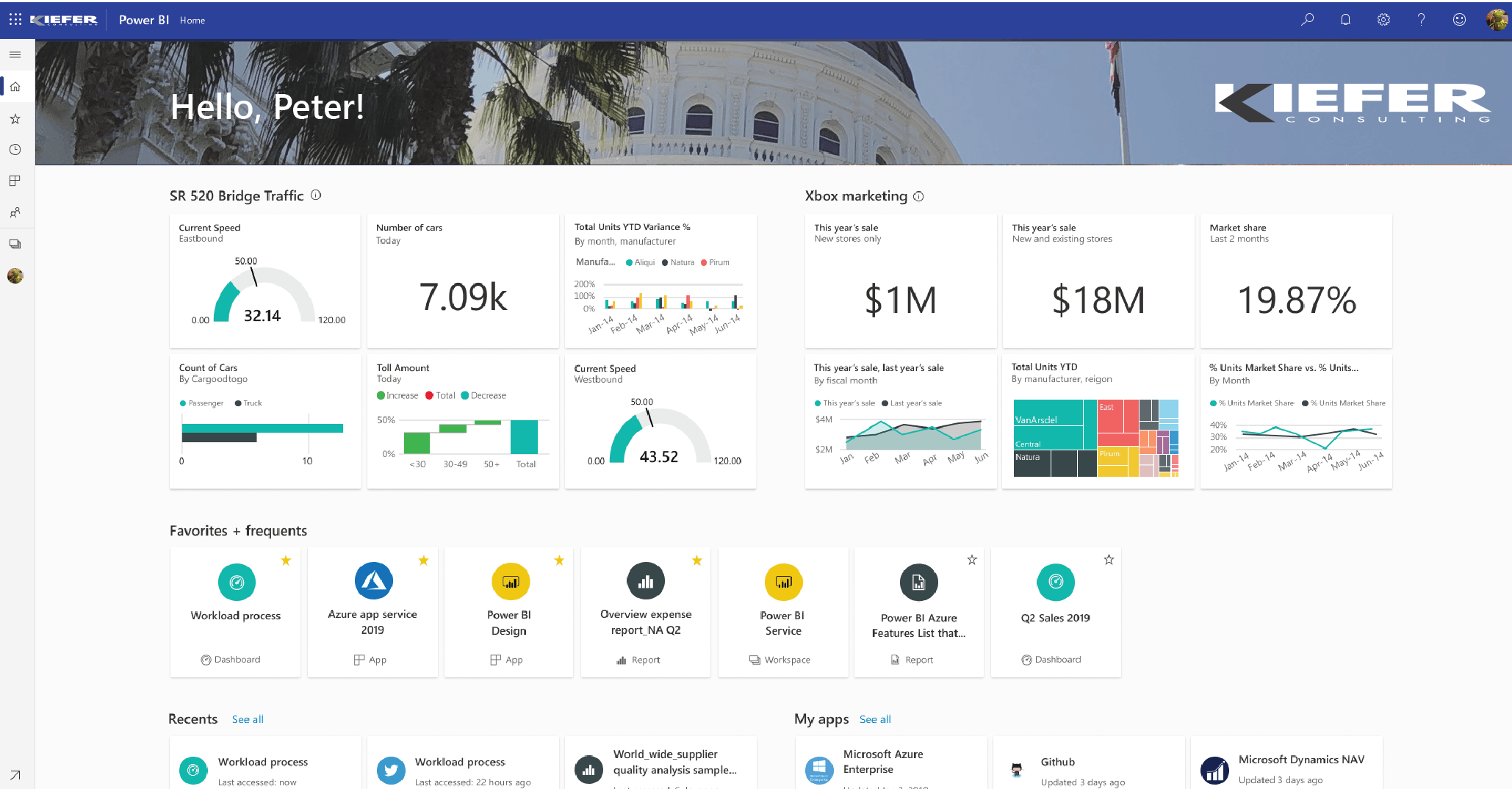Click the Home label in the header
Screen dimensions: 1512x789
point(192,21)
